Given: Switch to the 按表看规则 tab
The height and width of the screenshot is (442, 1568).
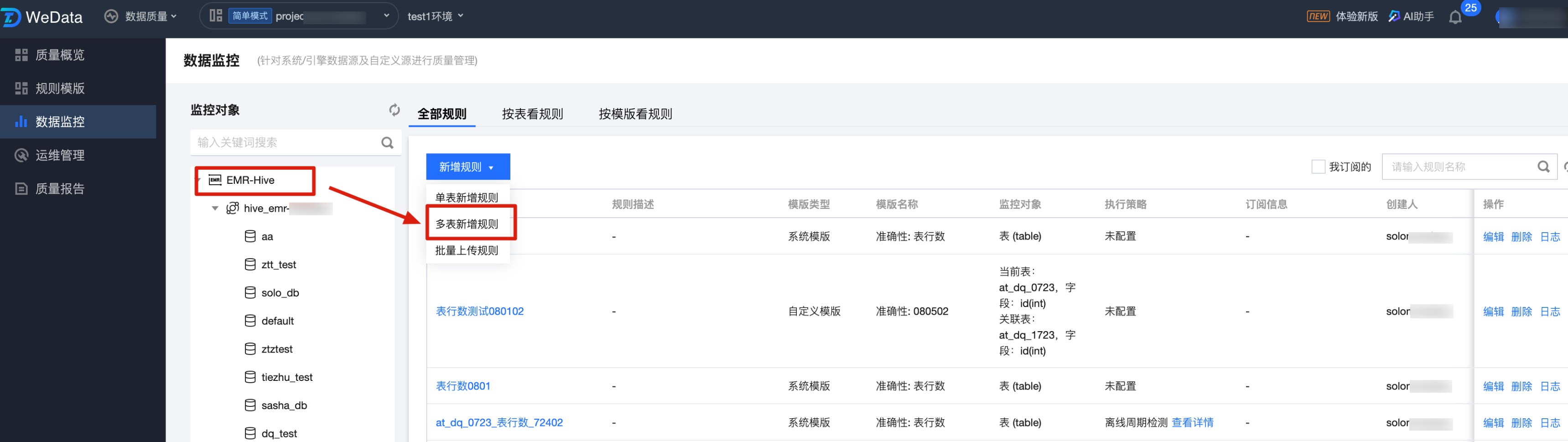Looking at the screenshot, I should (x=532, y=114).
